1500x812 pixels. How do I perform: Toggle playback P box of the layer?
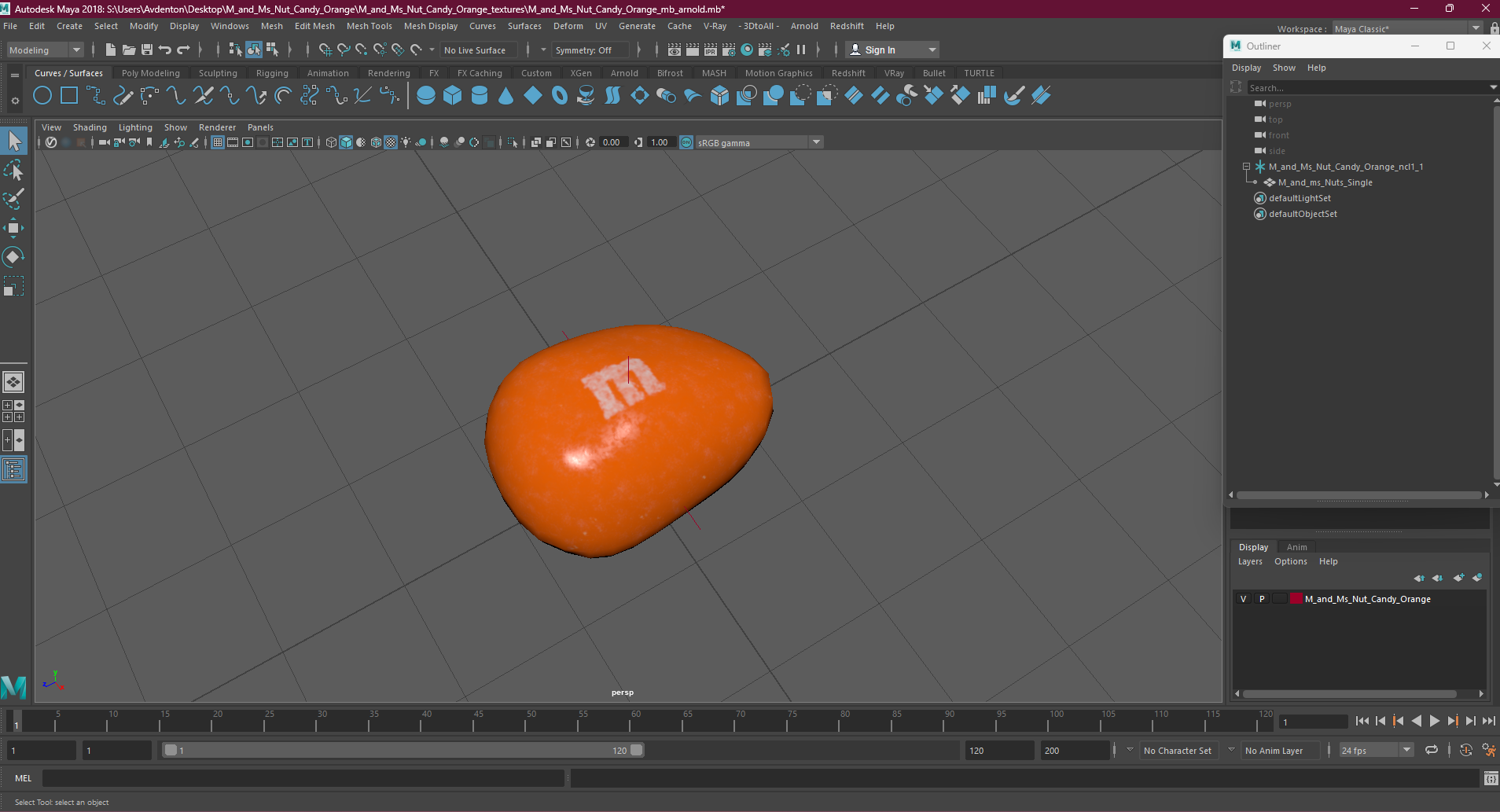tap(1262, 599)
